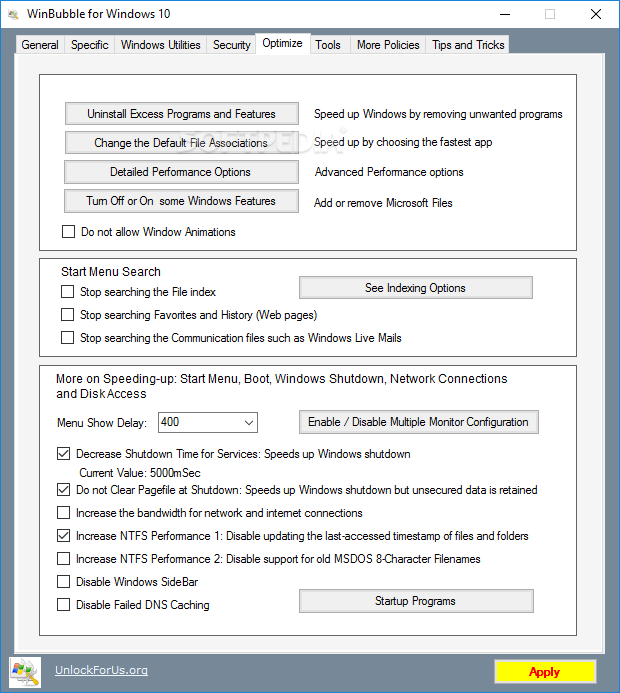The width and height of the screenshot is (620, 693).
Task: Uncheck Do not Clear Pagefile at Shutdown
Action: (x=64, y=490)
